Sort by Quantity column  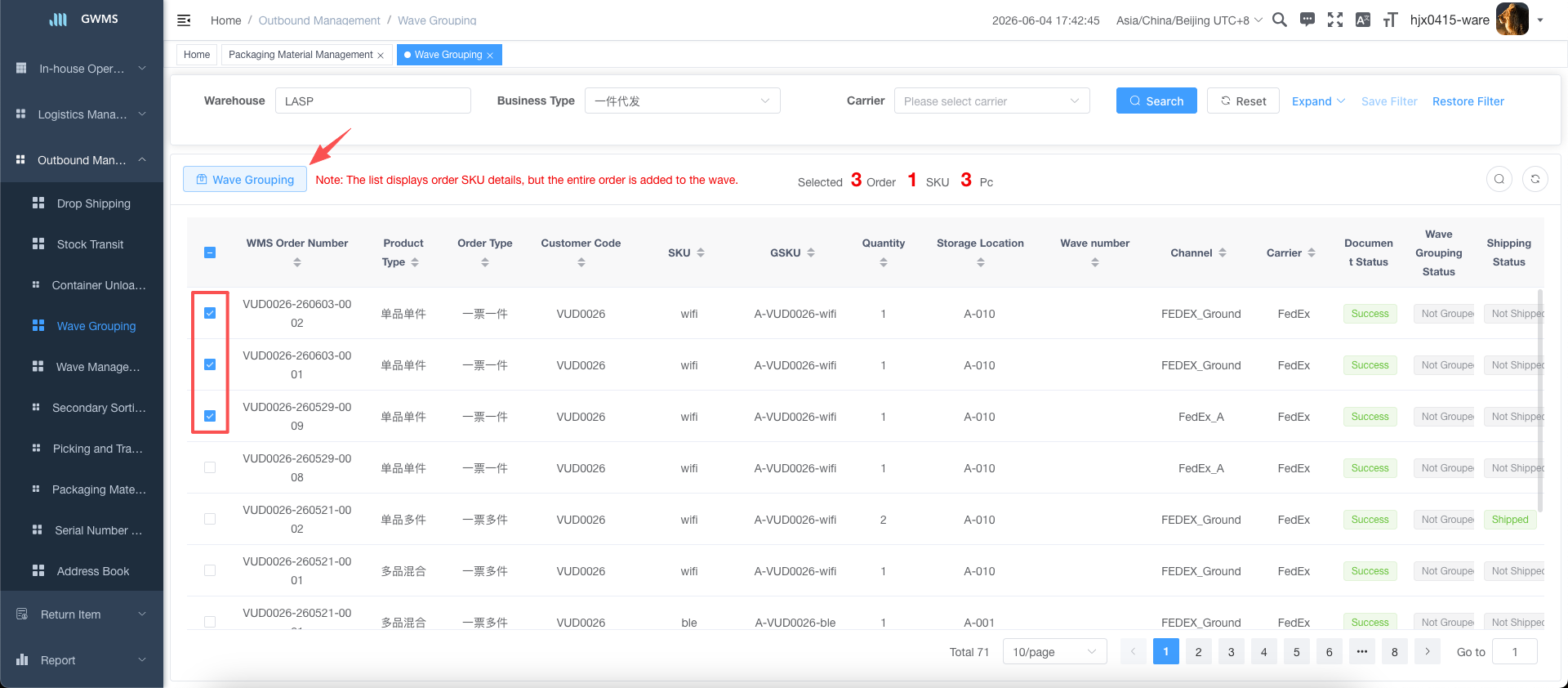coord(884,262)
